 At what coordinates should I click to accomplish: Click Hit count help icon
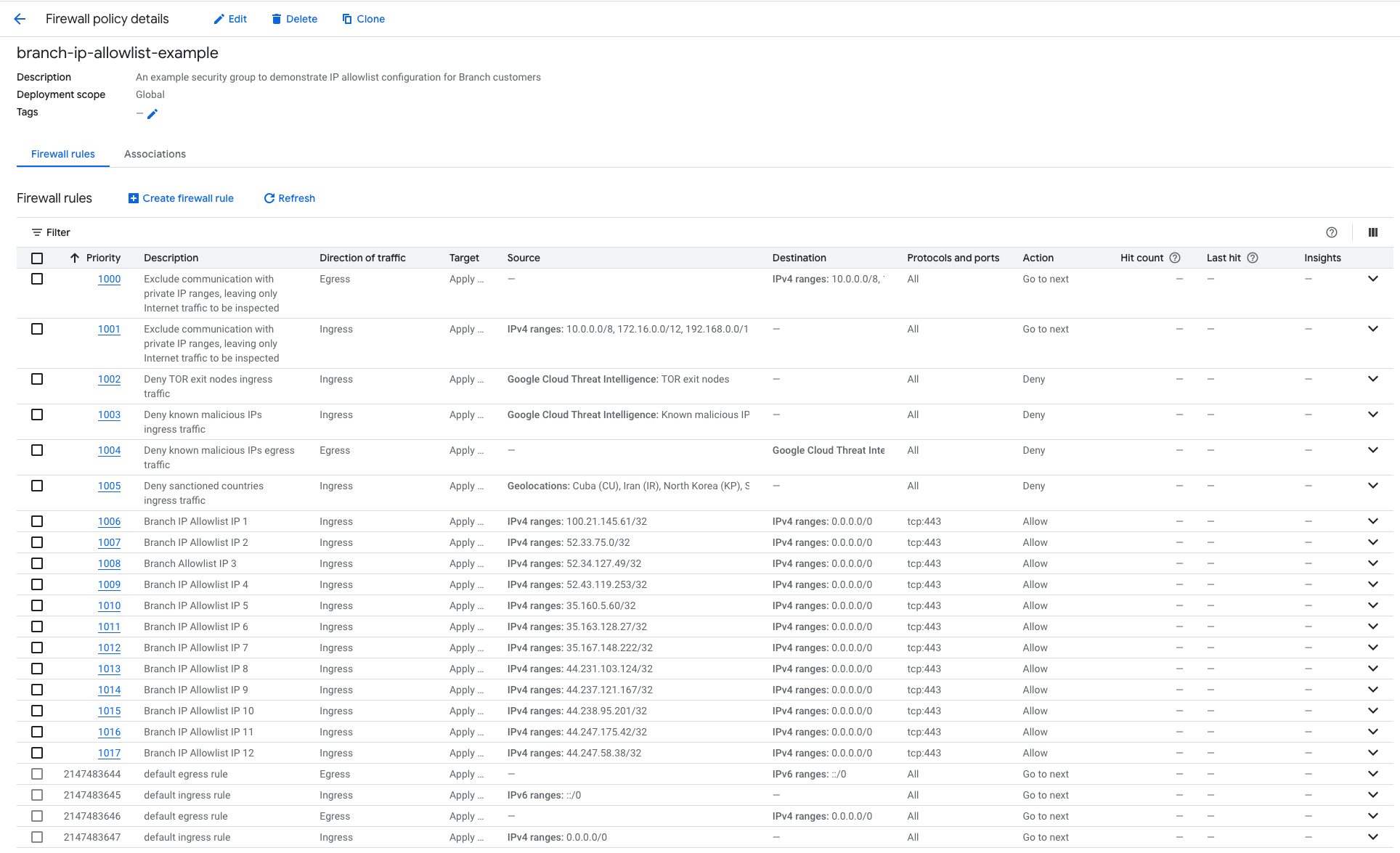point(1175,258)
